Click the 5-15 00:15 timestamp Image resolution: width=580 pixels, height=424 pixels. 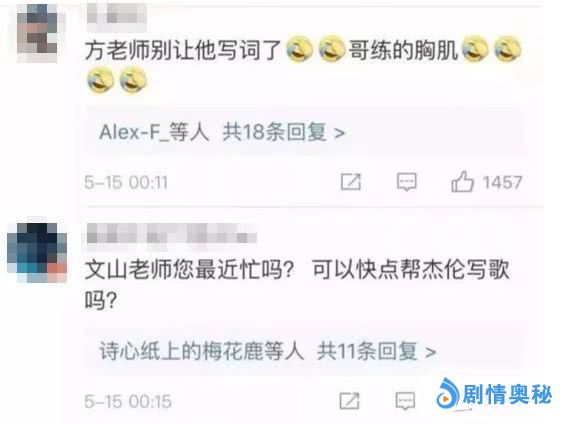[128, 401]
